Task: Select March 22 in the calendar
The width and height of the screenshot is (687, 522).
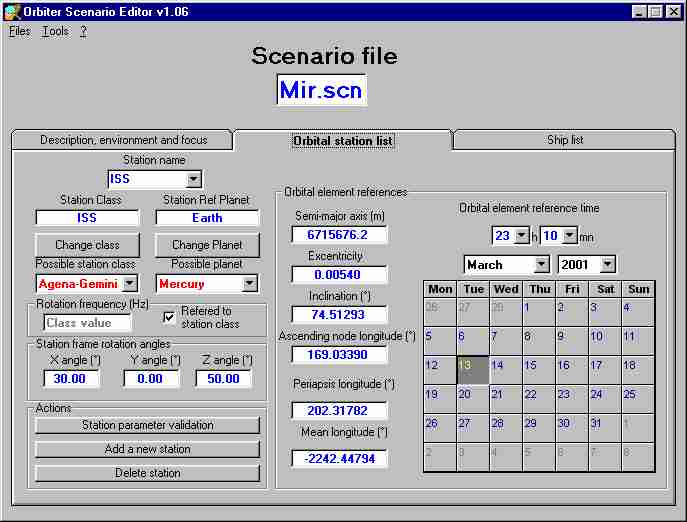Action: [x=538, y=399]
